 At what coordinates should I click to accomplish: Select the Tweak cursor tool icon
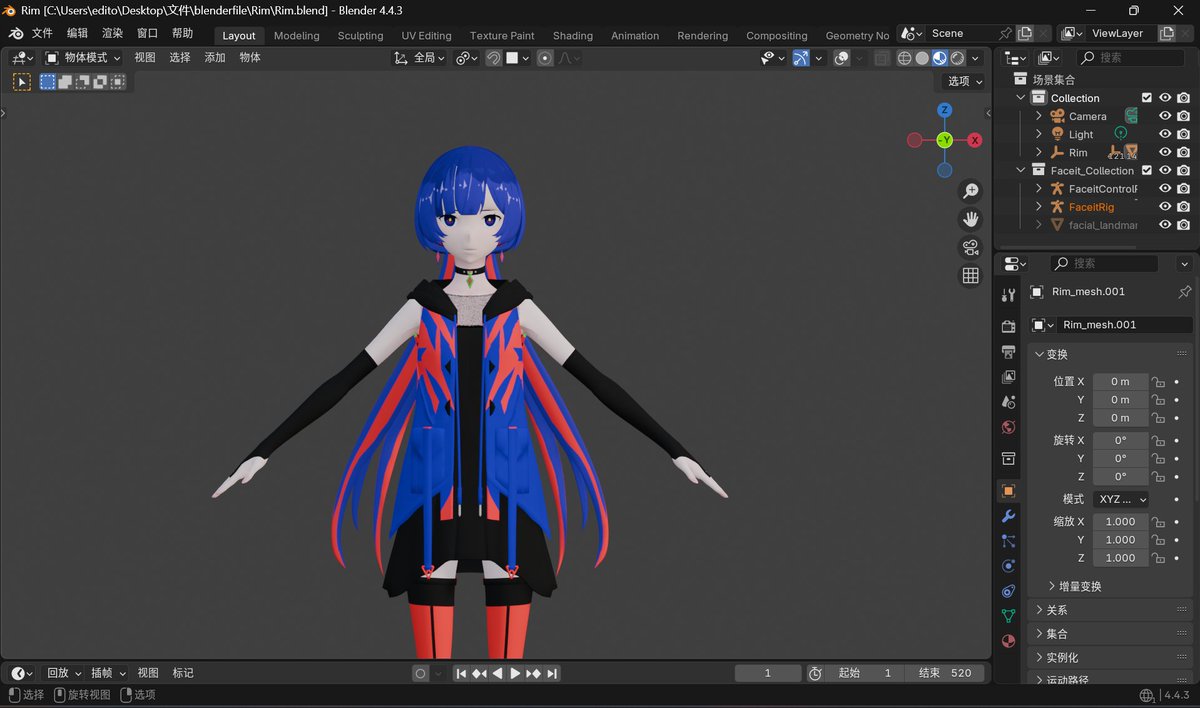[x=21, y=82]
